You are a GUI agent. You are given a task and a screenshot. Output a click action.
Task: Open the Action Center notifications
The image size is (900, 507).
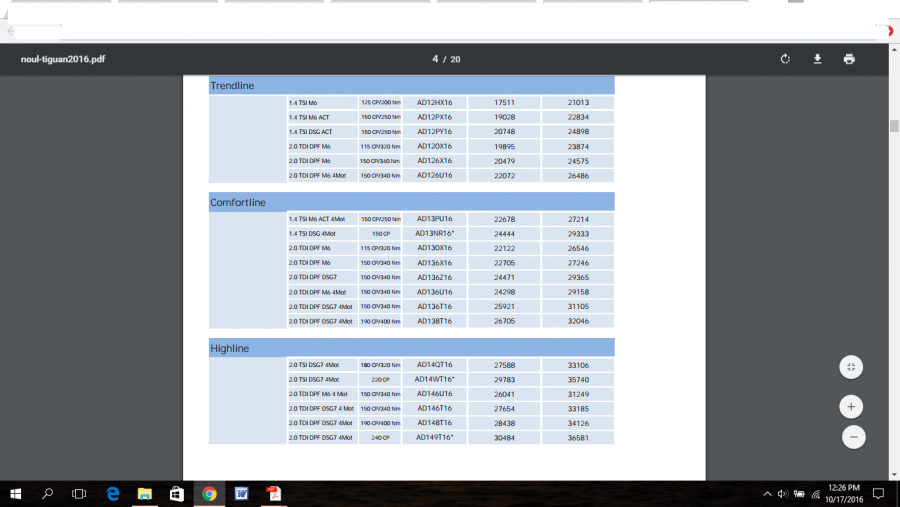(x=877, y=493)
